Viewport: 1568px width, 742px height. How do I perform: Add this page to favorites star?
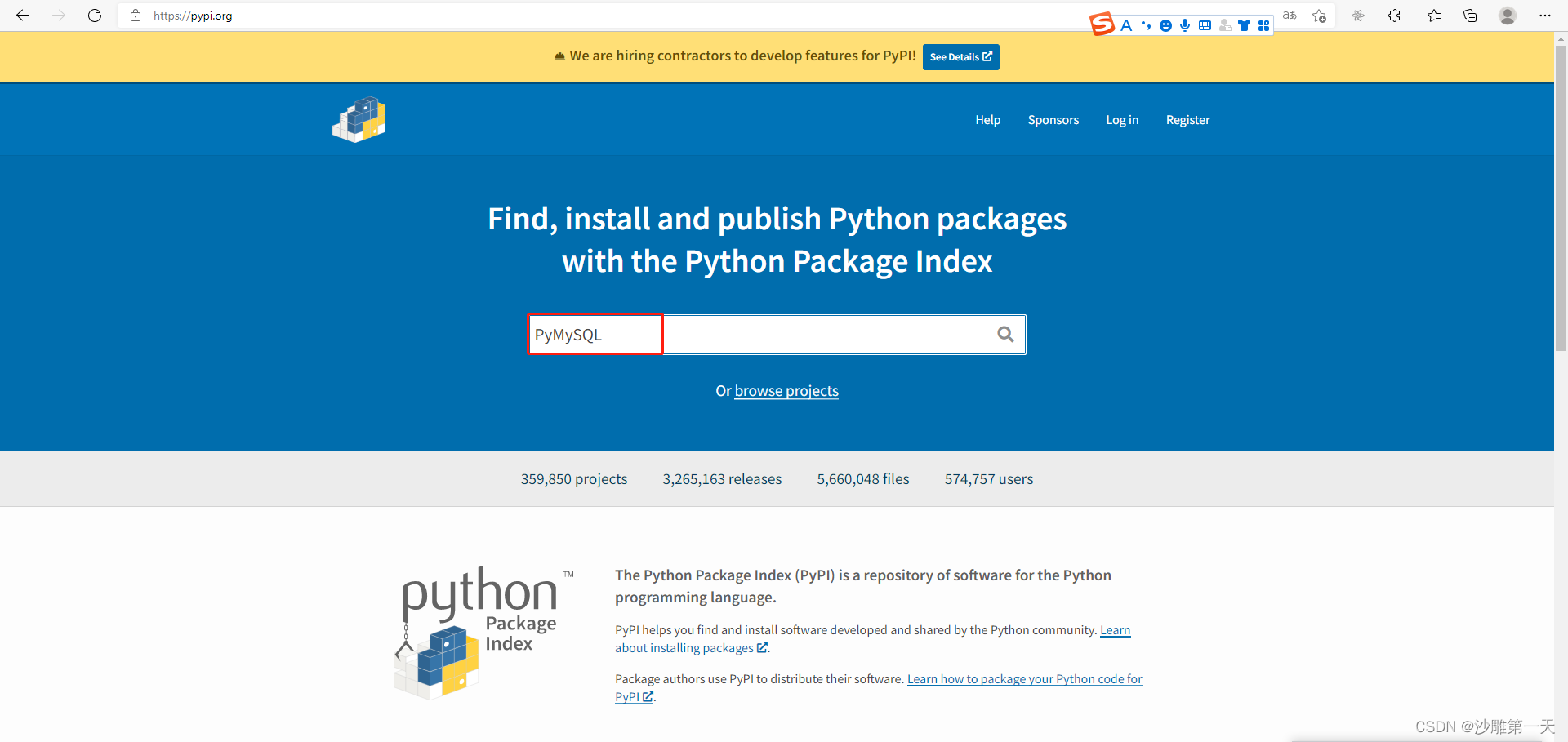[1319, 16]
